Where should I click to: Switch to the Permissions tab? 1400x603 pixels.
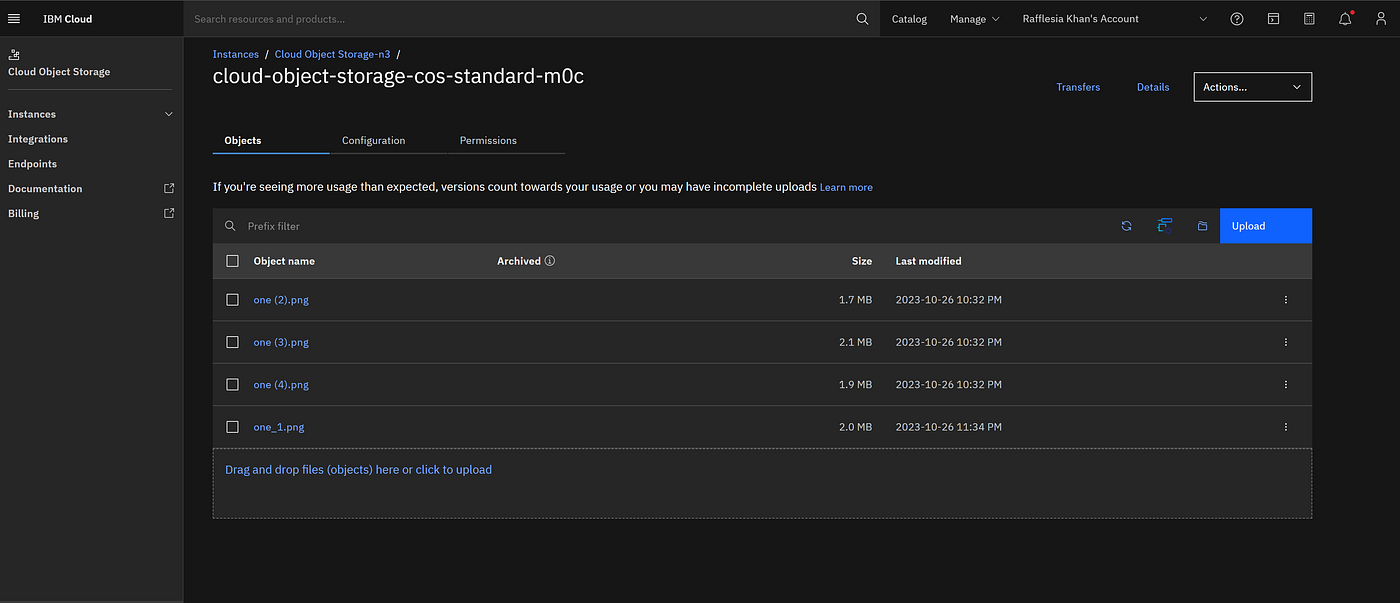point(488,141)
